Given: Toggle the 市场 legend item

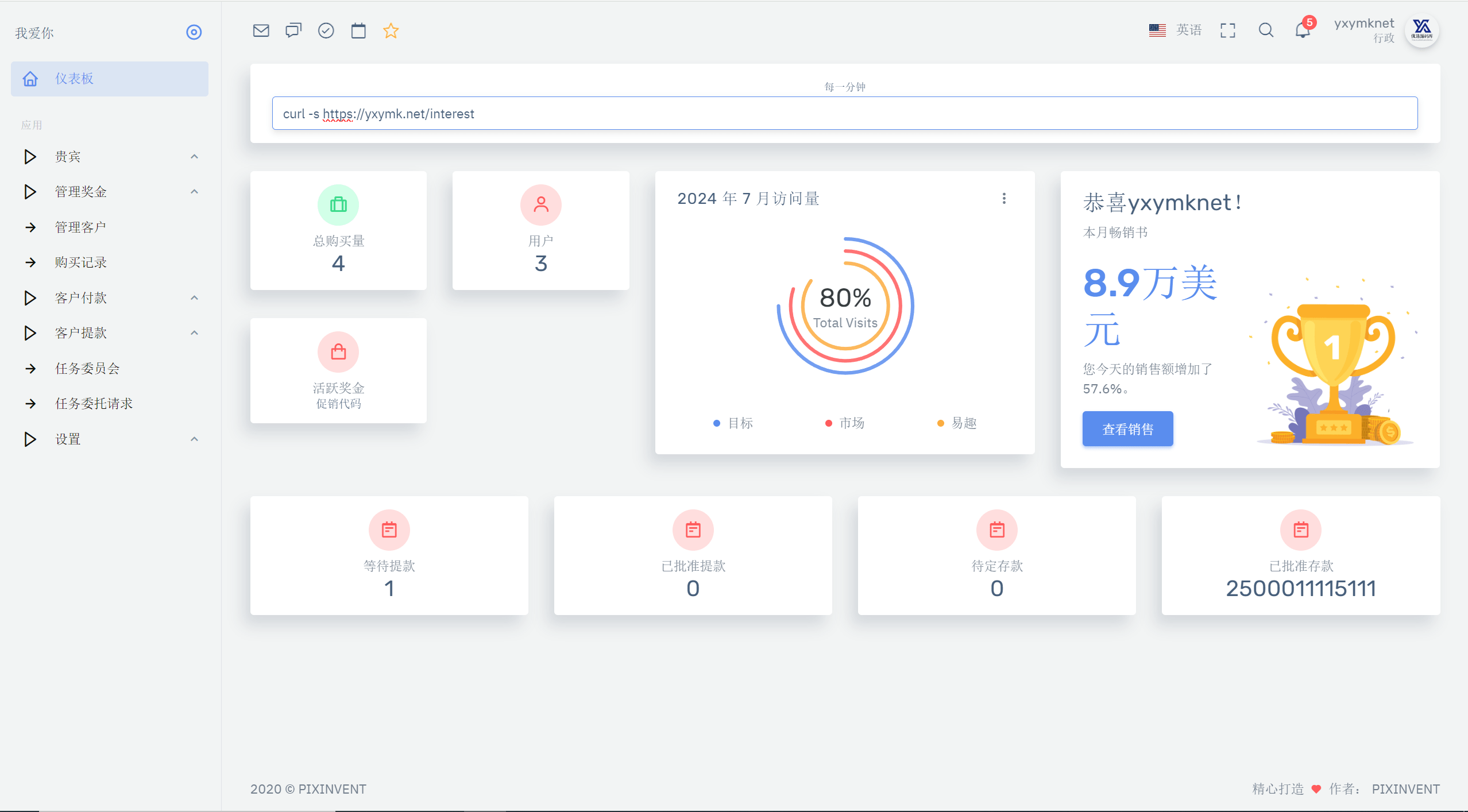Looking at the screenshot, I should click(844, 423).
